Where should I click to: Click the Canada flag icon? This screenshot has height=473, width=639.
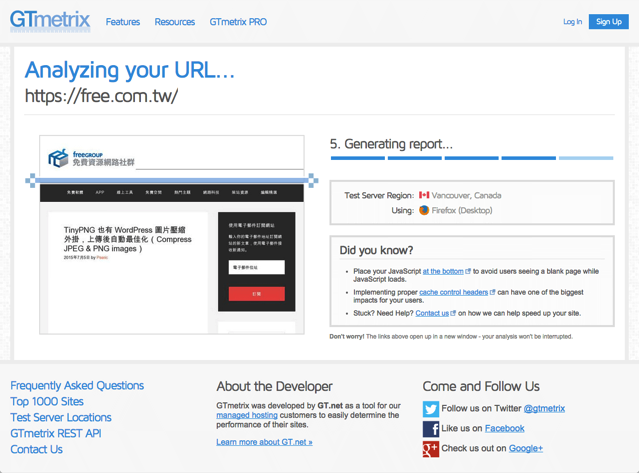click(424, 195)
